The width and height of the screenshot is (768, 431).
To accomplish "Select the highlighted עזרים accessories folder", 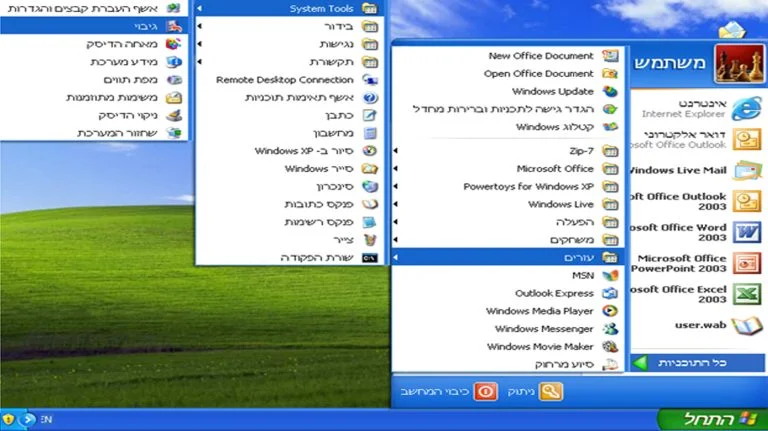I will tap(508, 257).
